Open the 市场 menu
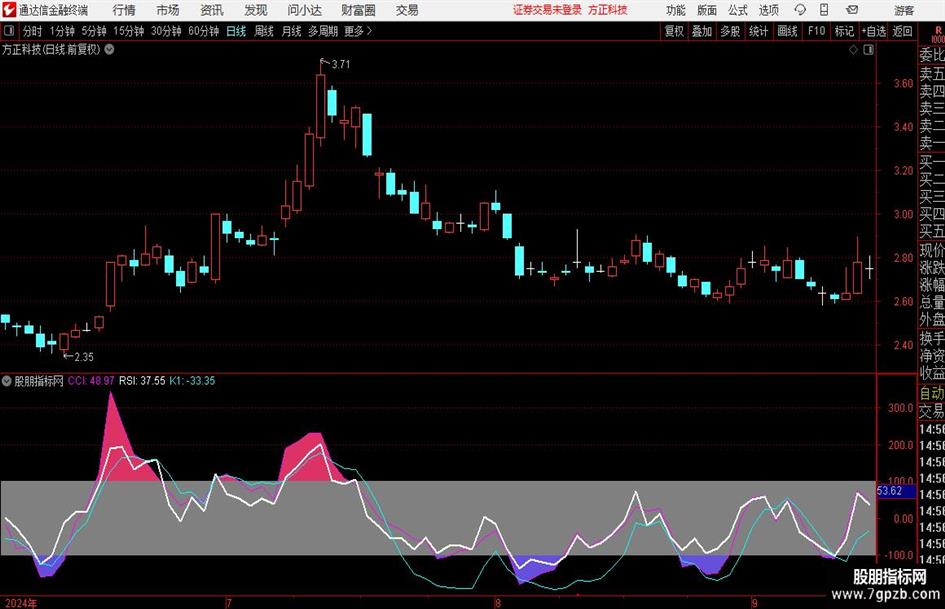Viewport: 945px width, 609px height. coord(168,10)
